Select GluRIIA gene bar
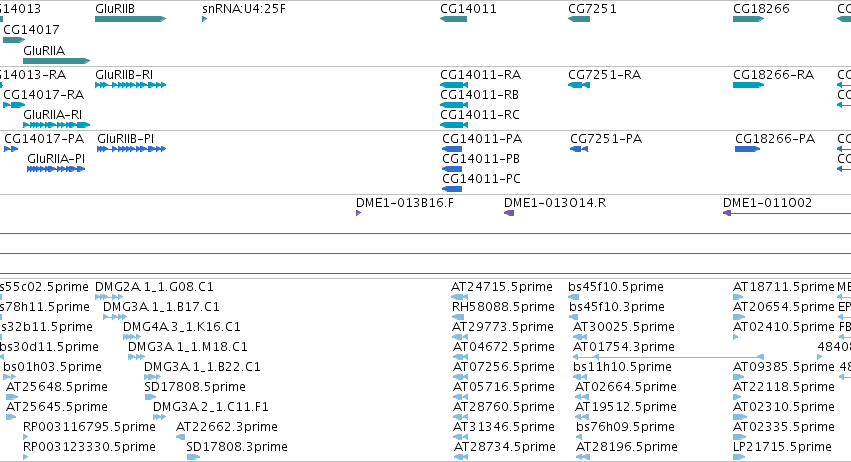The width and height of the screenshot is (851, 462). point(56,61)
